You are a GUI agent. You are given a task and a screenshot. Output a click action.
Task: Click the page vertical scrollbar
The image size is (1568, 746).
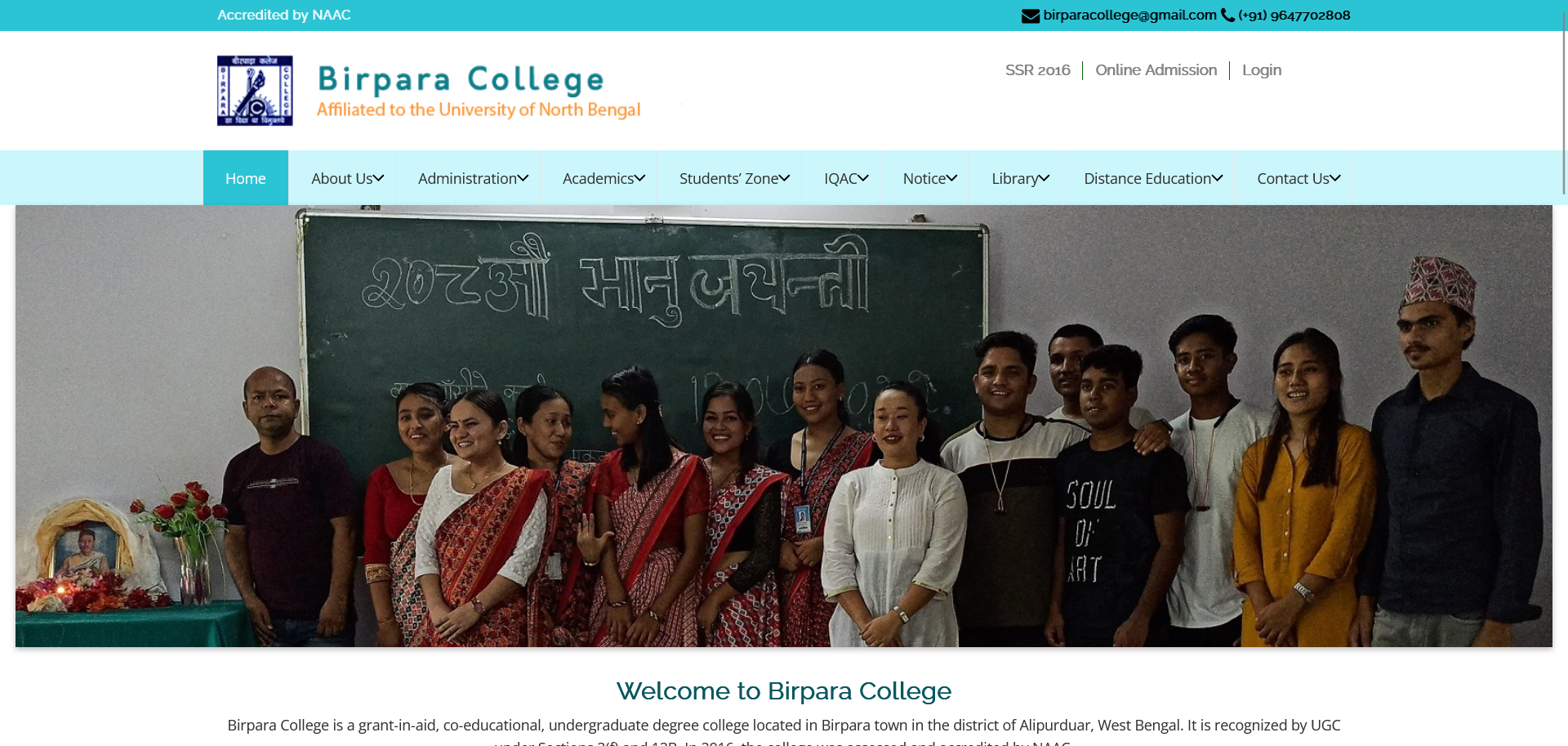click(x=1564, y=373)
